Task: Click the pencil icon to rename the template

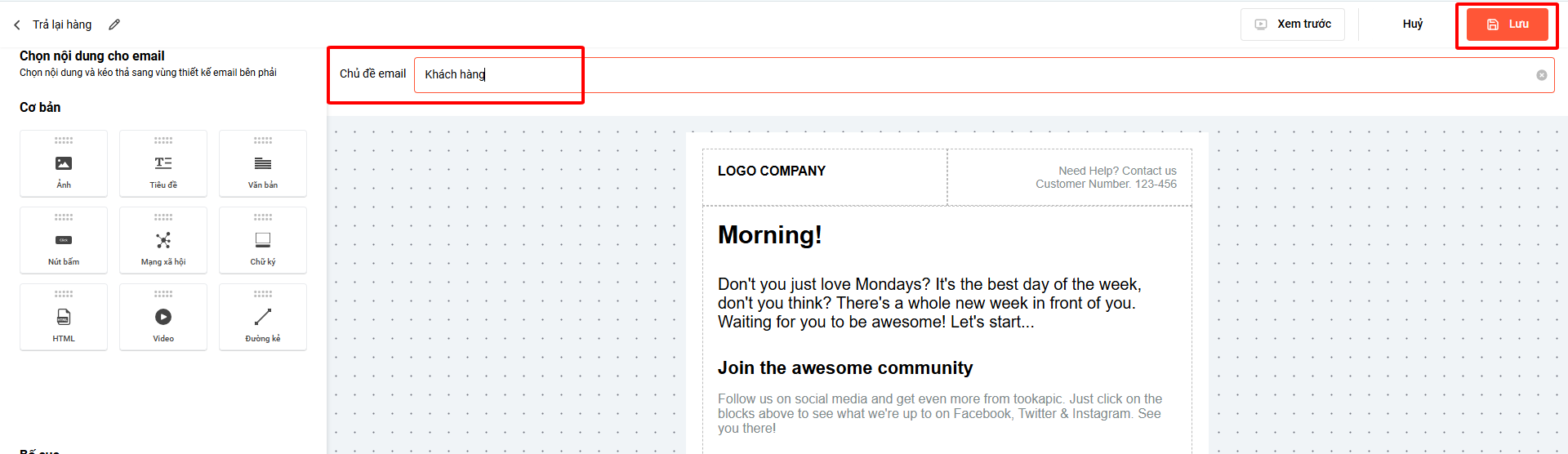Action: pos(114,24)
